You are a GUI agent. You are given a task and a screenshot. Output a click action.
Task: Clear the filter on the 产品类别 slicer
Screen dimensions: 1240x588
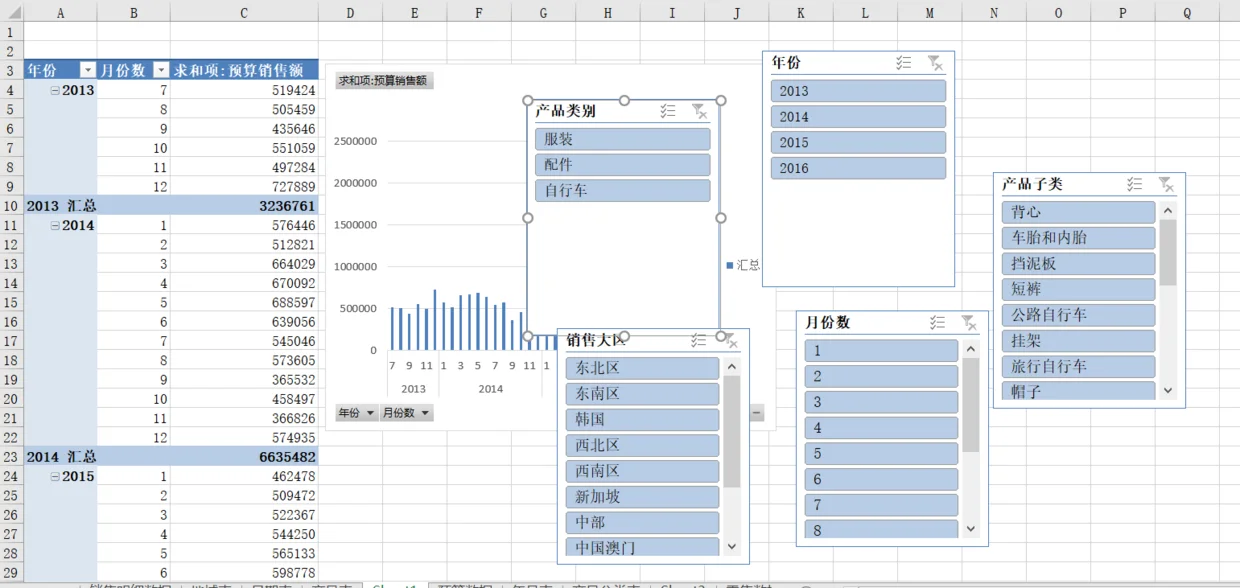click(x=700, y=112)
